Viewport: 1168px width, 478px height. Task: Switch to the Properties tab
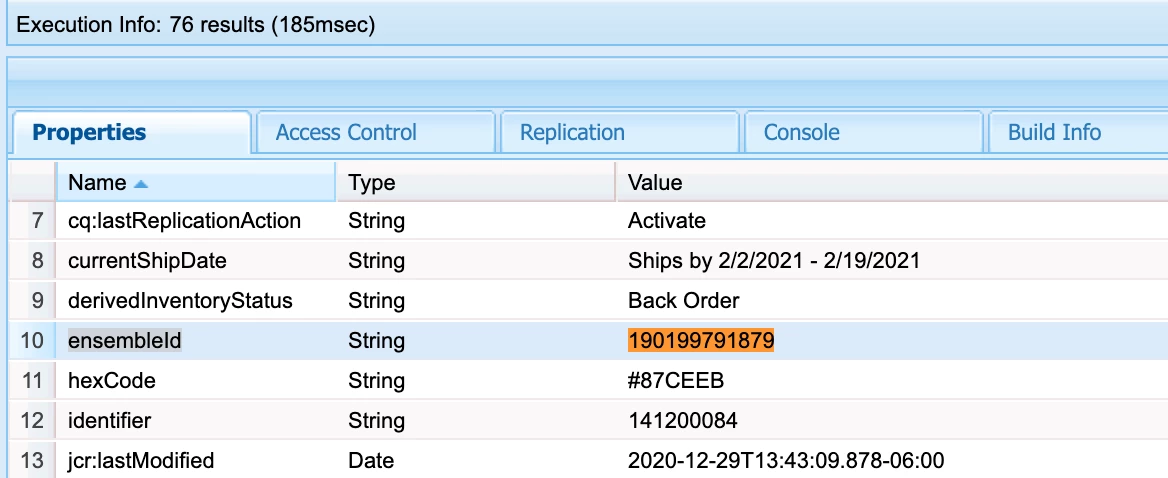click(89, 132)
